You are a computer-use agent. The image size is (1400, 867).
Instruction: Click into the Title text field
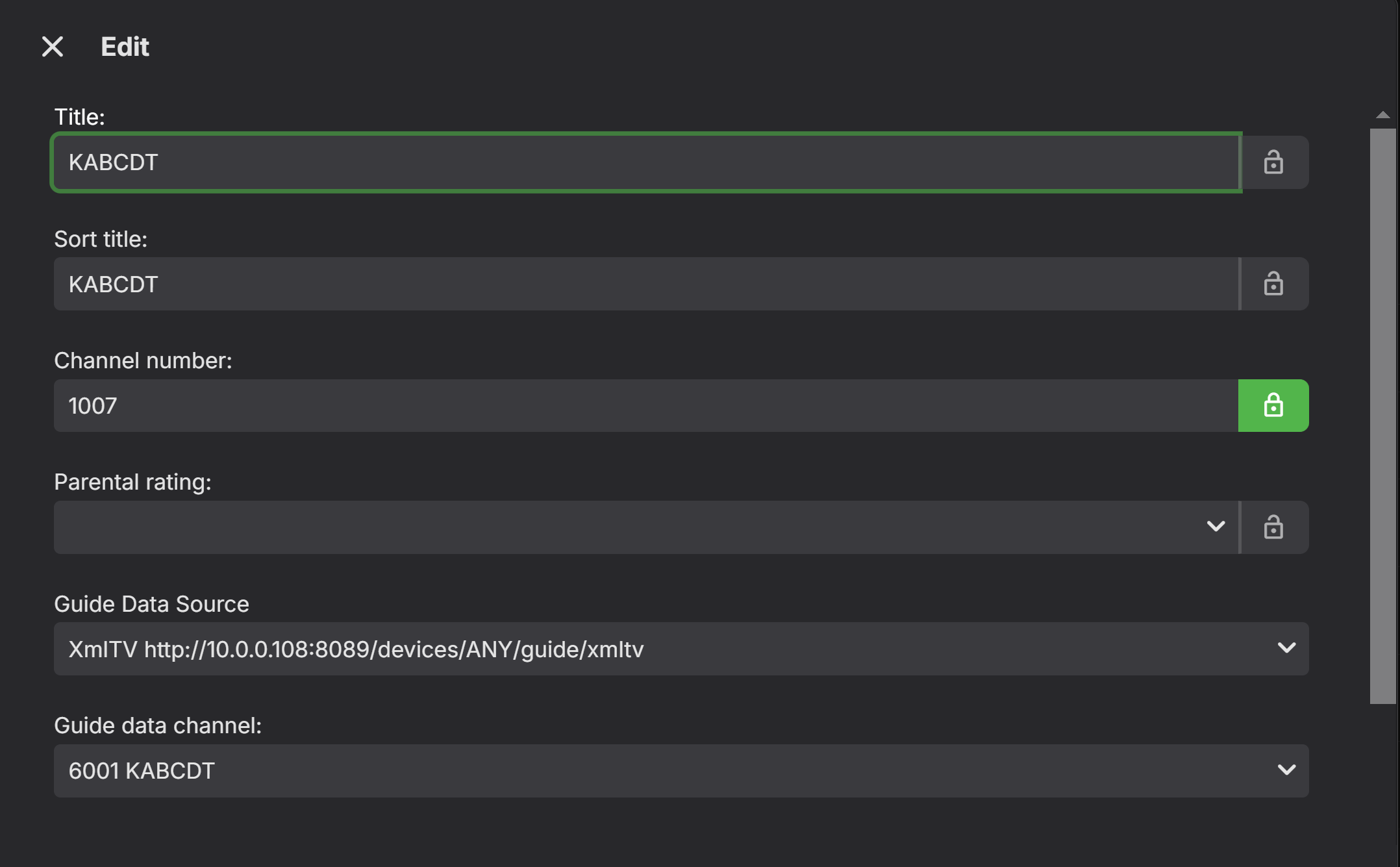(645, 162)
